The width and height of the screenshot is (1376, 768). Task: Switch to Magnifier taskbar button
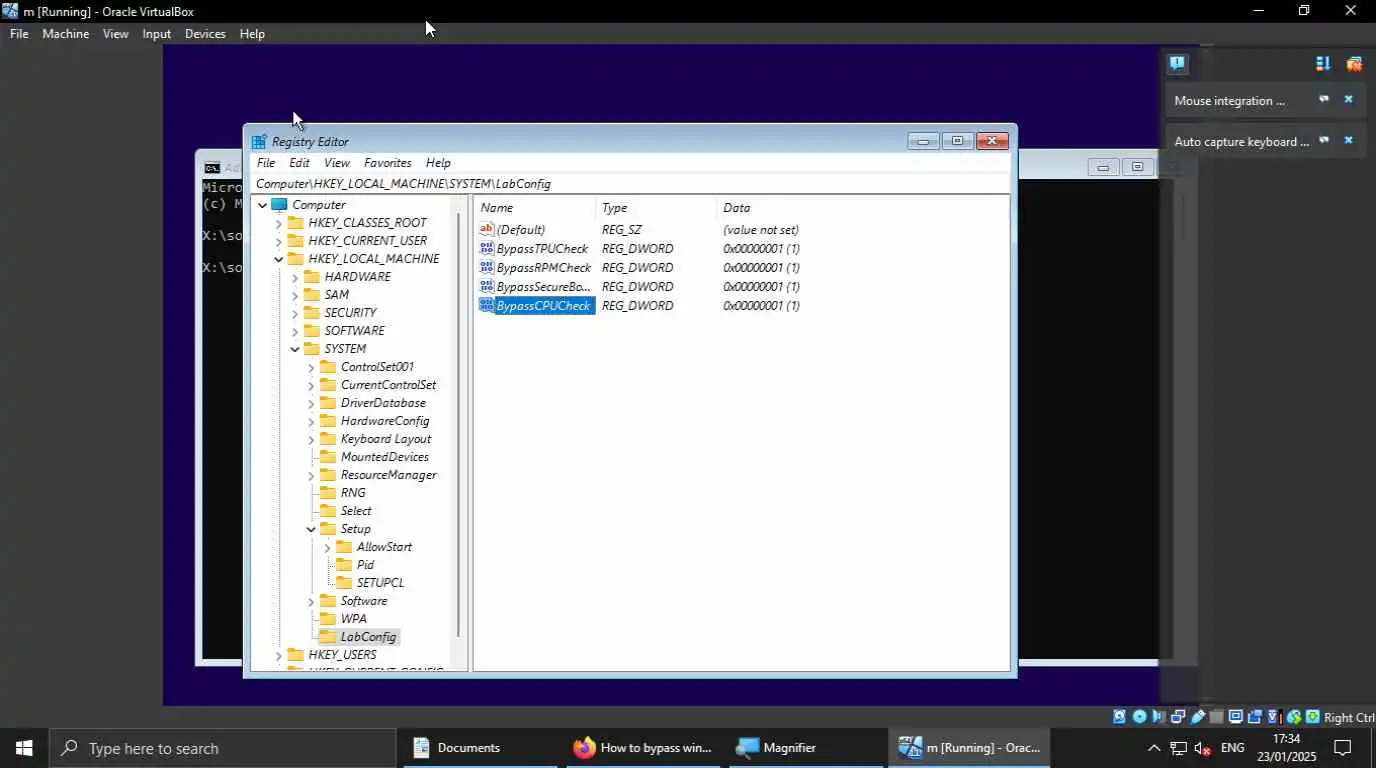pyautogui.click(x=806, y=748)
